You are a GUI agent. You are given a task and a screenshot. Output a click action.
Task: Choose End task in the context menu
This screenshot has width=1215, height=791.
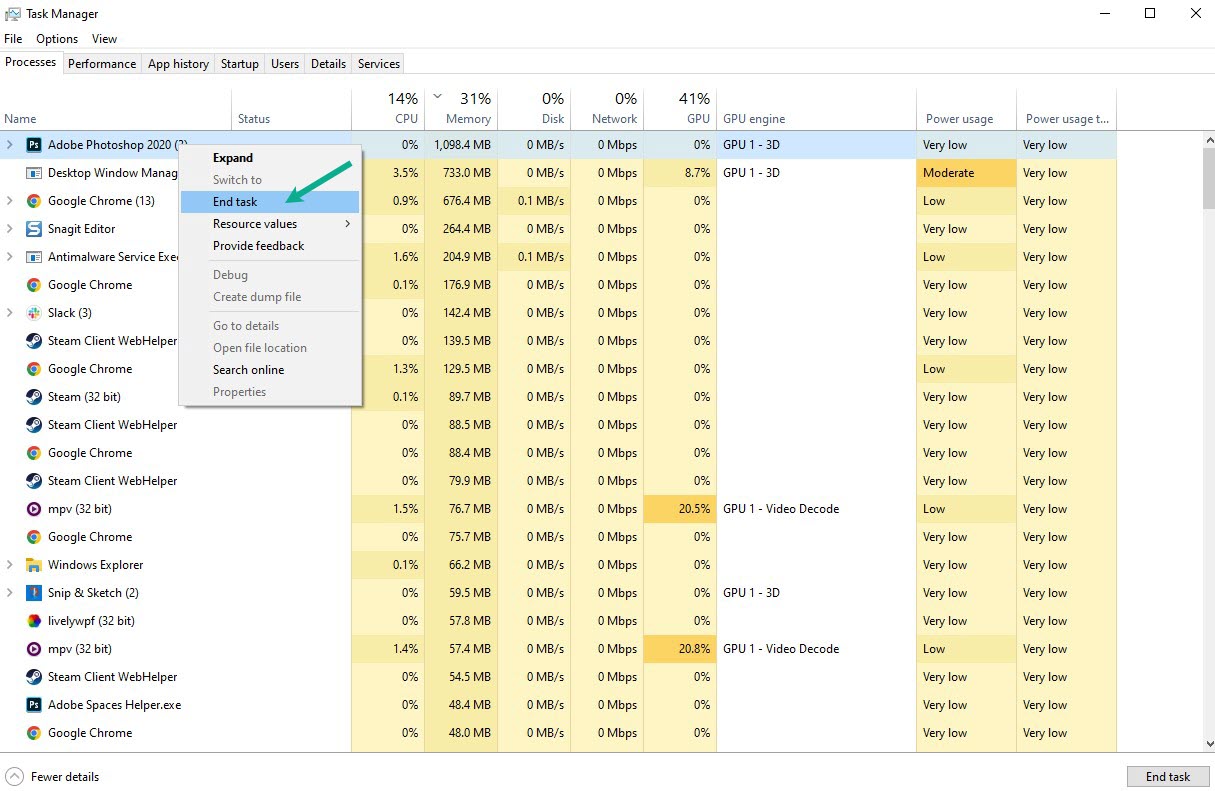(270, 202)
